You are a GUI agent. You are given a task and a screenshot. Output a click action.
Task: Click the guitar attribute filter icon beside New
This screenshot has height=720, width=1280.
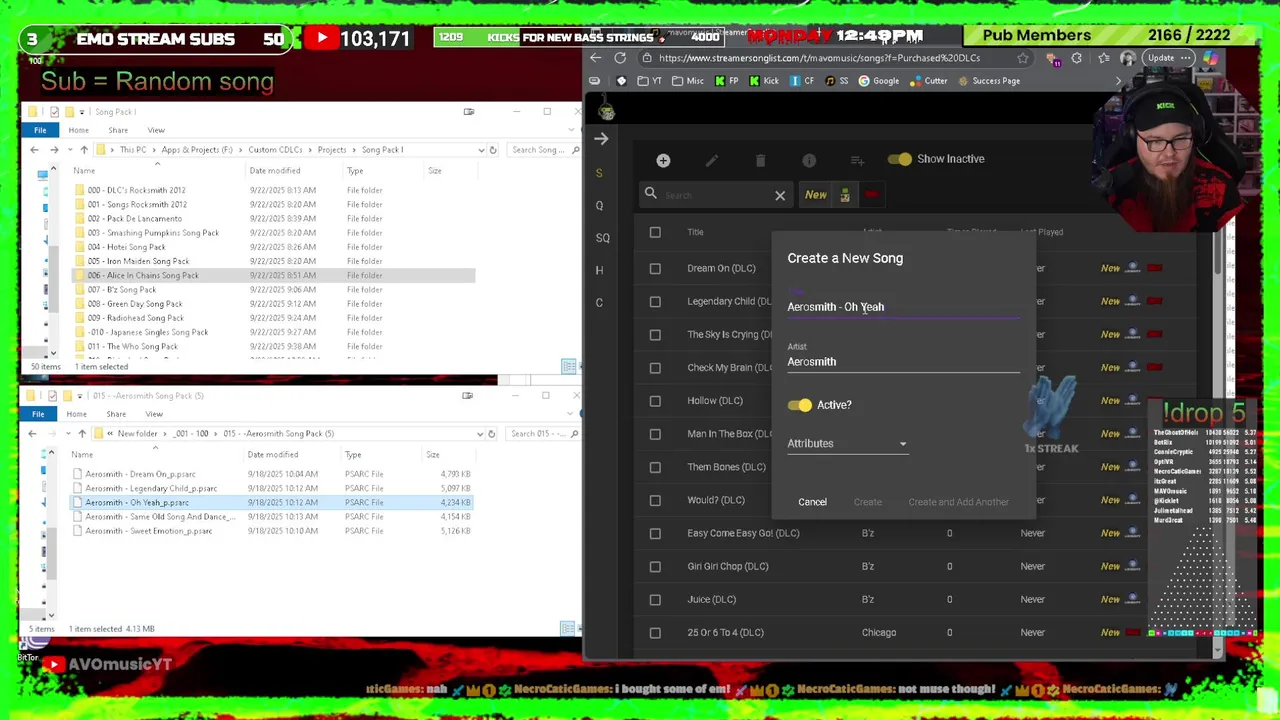pyautogui.click(x=845, y=195)
